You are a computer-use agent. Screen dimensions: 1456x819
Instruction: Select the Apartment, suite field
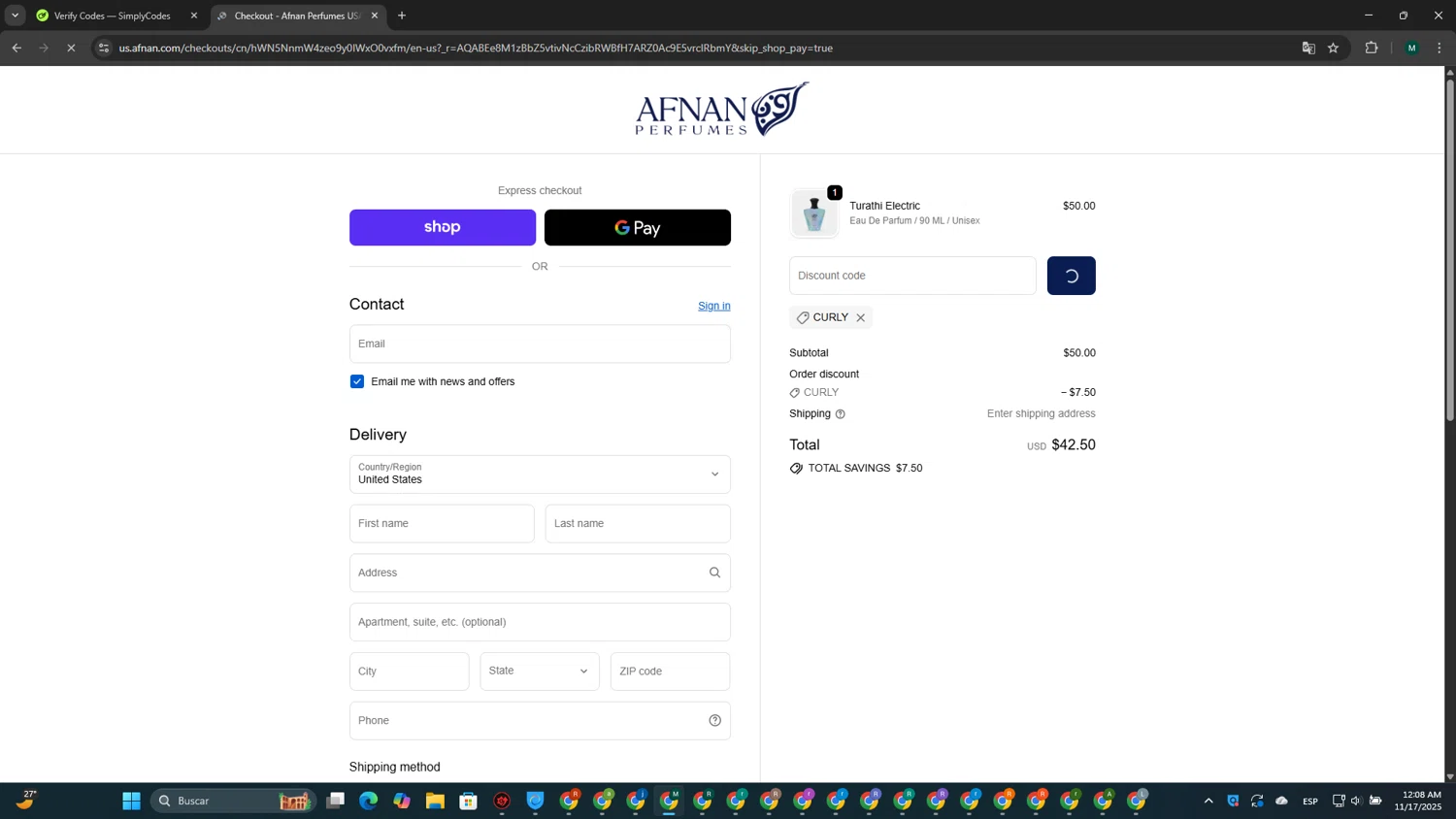(x=540, y=622)
